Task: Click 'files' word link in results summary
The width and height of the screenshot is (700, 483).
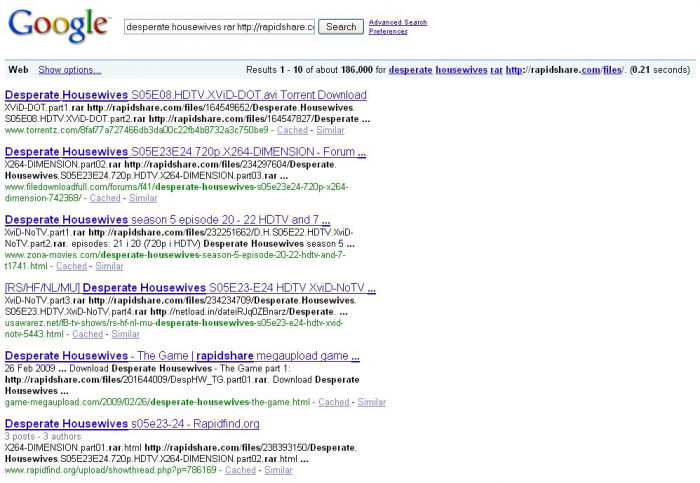Action: coord(612,70)
